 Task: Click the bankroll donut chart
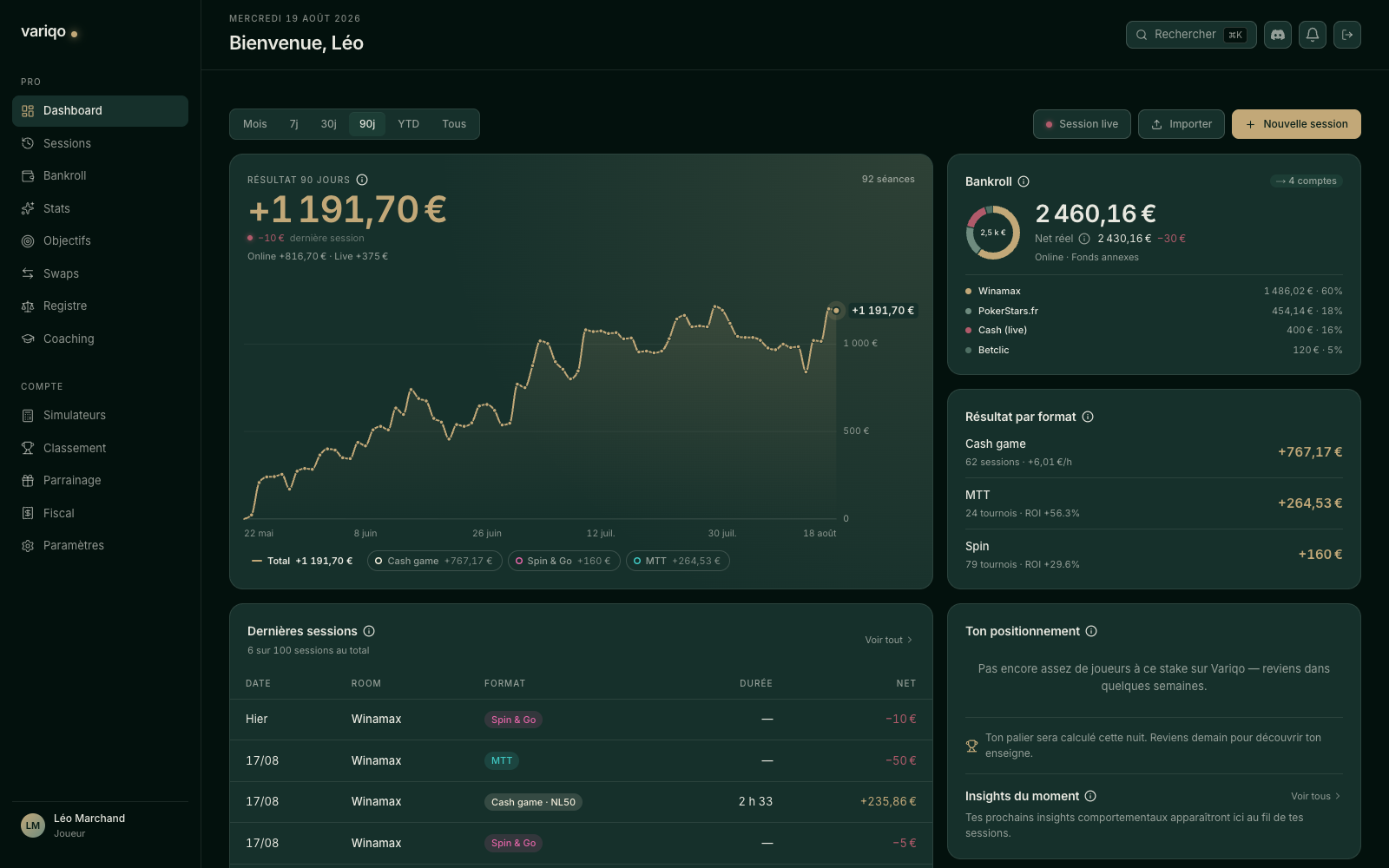click(993, 233)
